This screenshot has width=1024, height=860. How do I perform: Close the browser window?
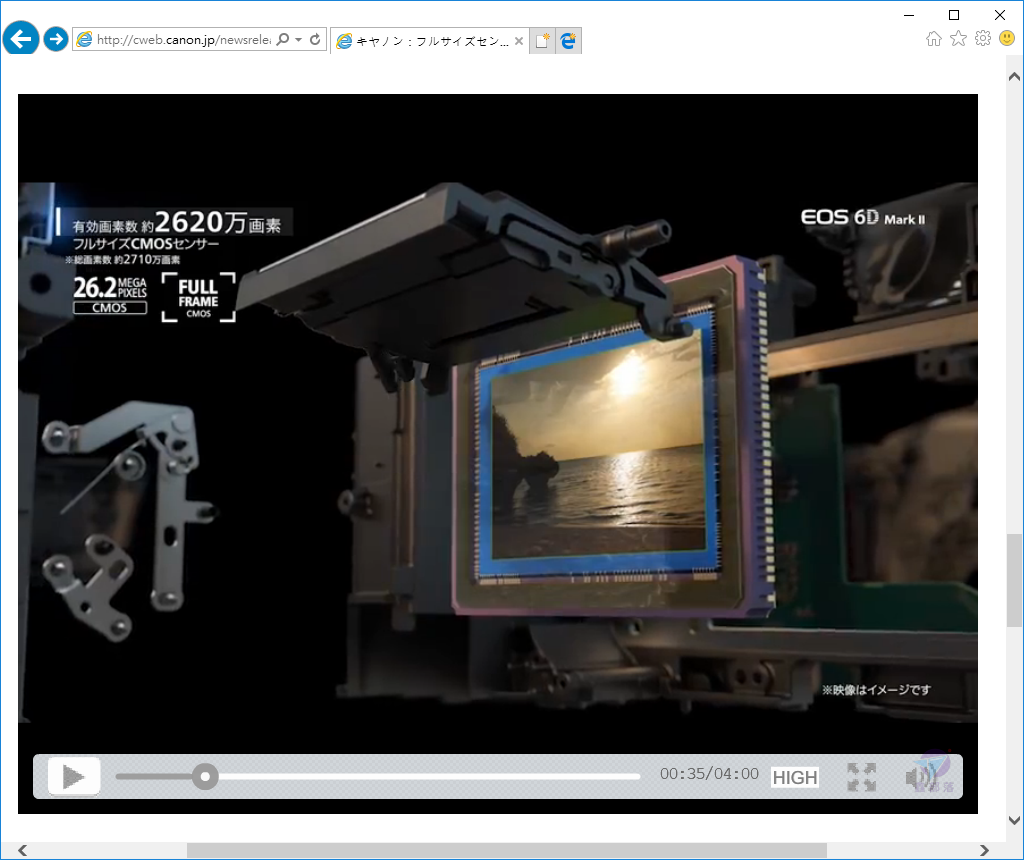1000,15
